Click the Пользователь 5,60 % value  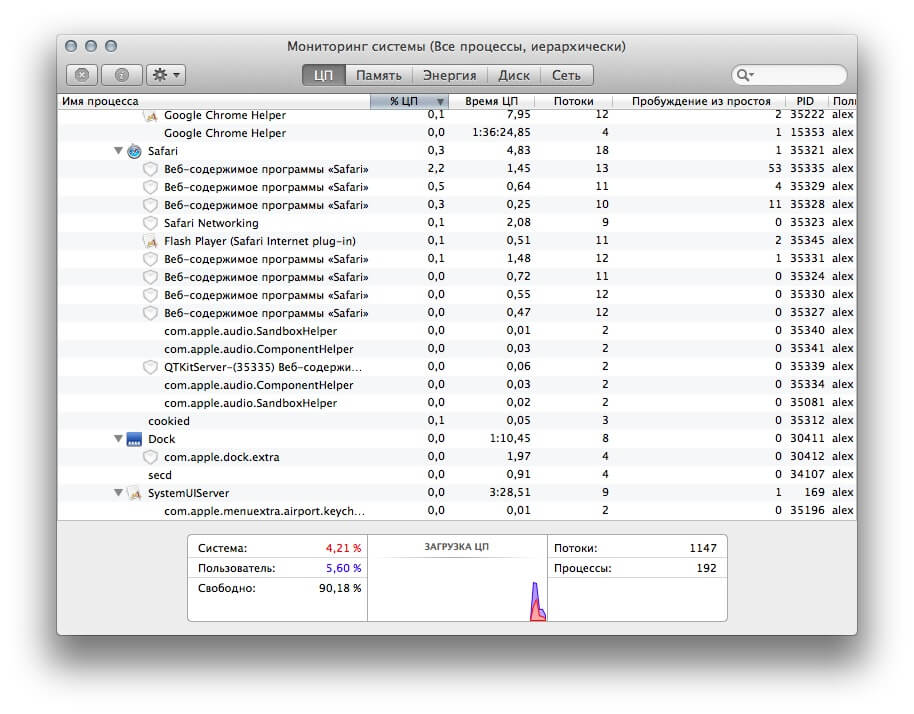pos(343,568)
